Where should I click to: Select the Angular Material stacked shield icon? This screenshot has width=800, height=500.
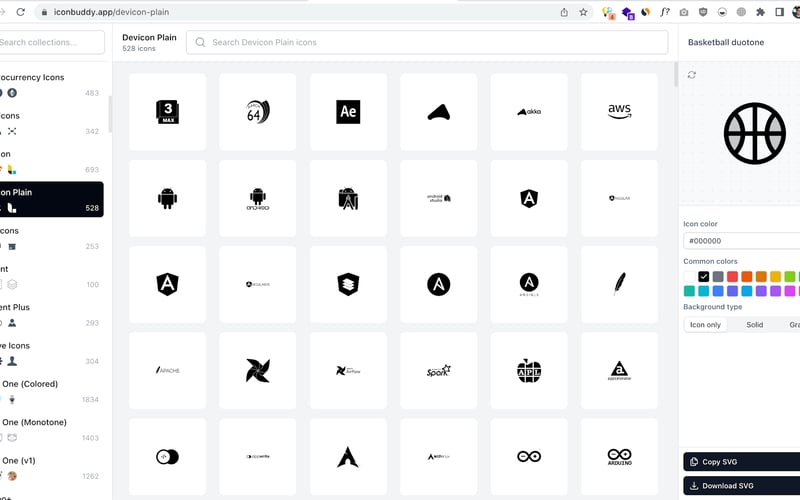coord(348,284)
